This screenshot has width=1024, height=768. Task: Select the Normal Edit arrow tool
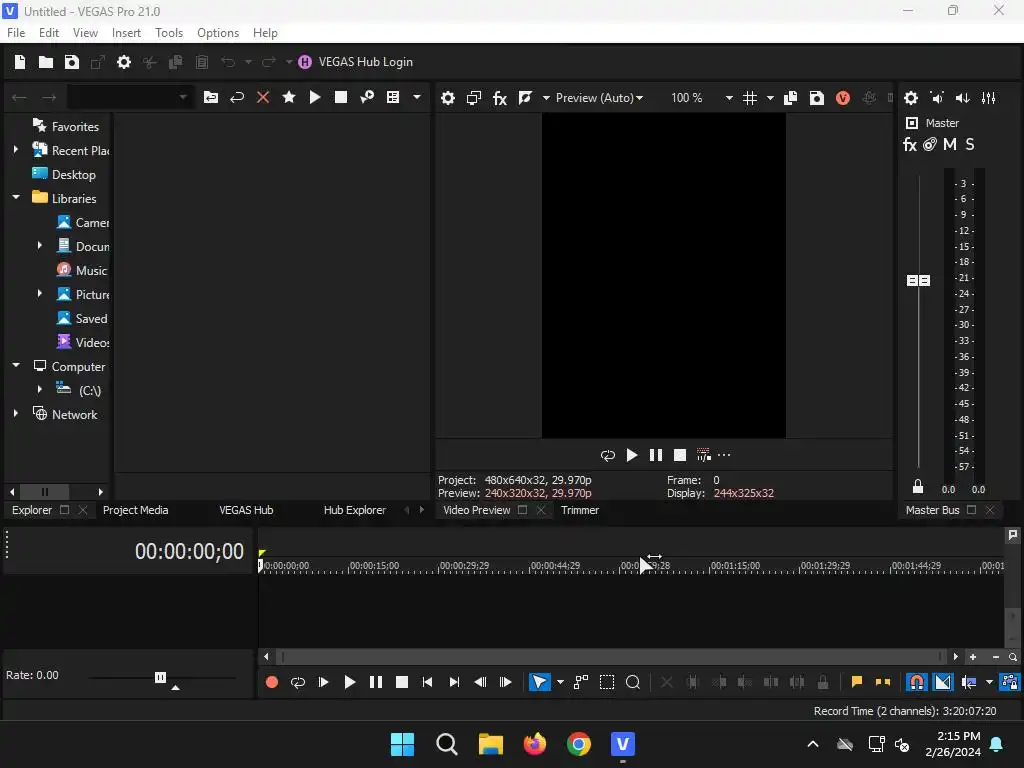coord(539,682)
